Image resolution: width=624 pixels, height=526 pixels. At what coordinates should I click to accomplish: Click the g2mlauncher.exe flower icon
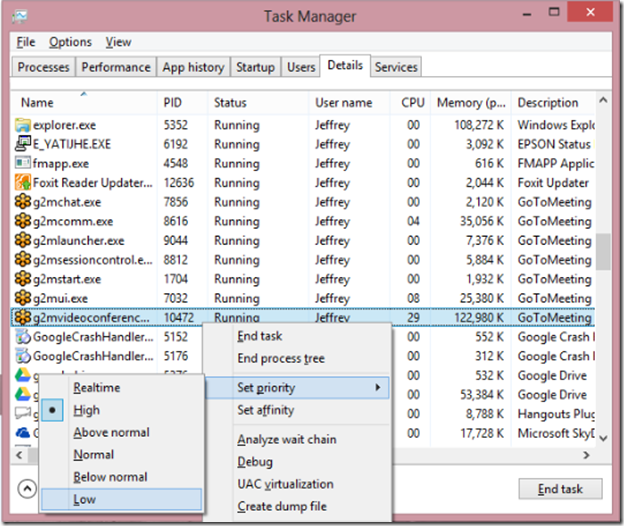tap(23, 240)
